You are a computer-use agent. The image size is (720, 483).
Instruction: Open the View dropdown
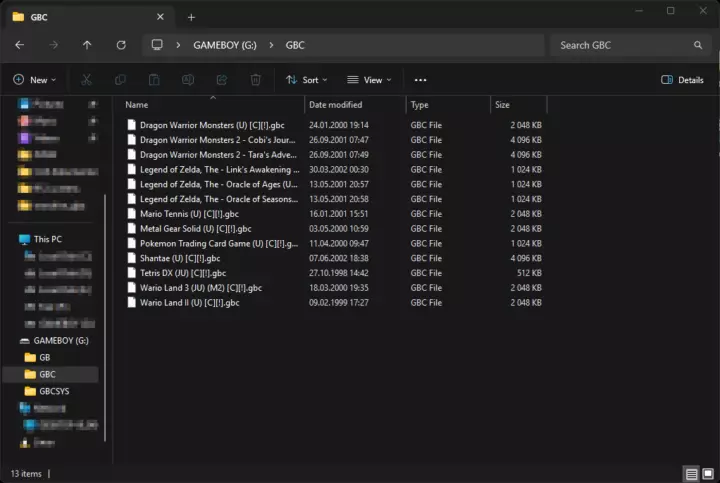click(x=369, y=80)
